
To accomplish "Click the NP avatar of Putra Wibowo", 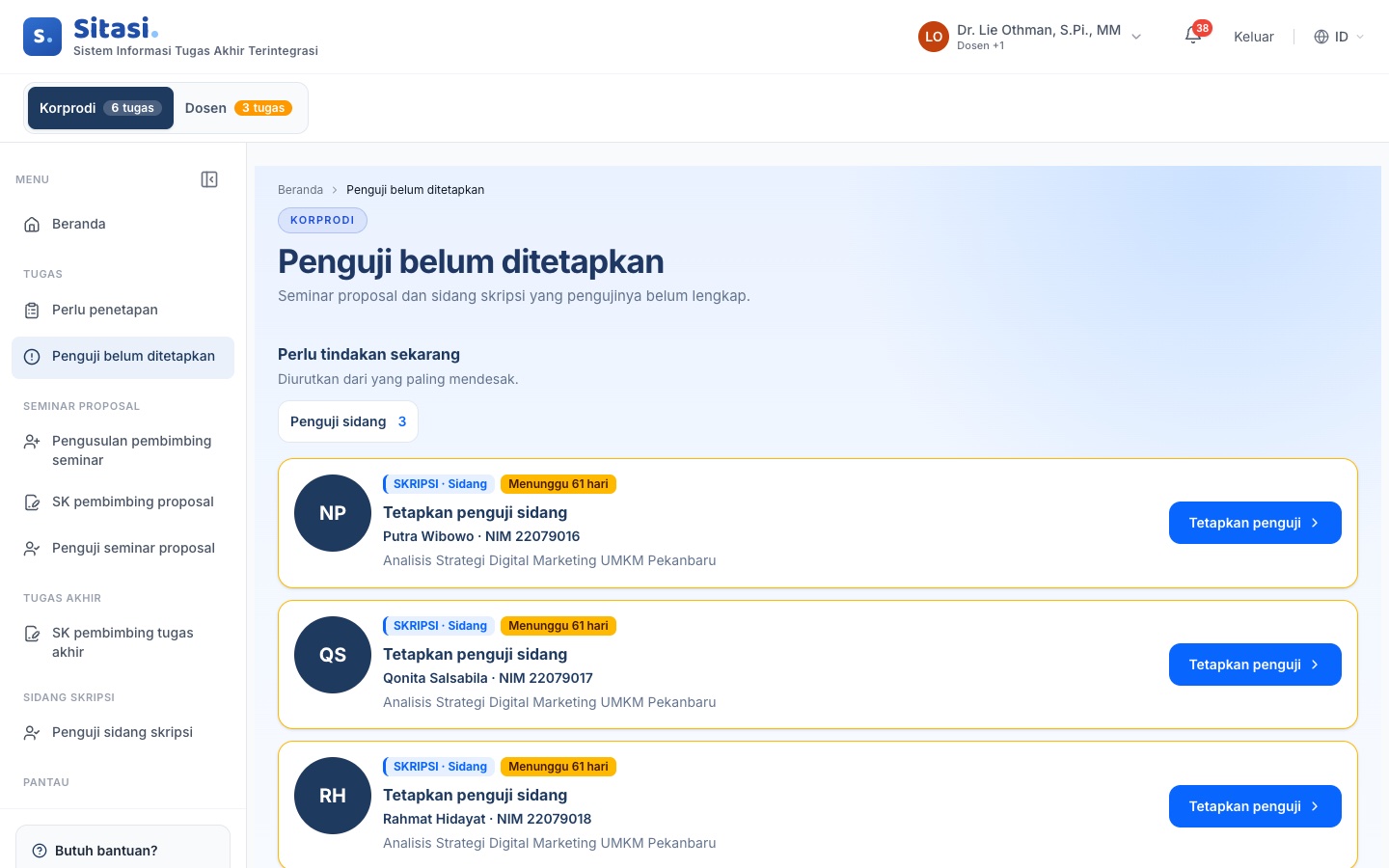I will tap(333, 513).
